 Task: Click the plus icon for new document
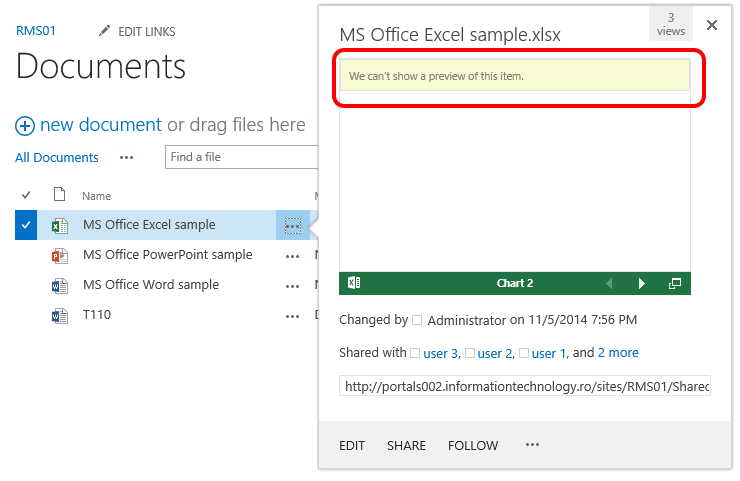25,126
